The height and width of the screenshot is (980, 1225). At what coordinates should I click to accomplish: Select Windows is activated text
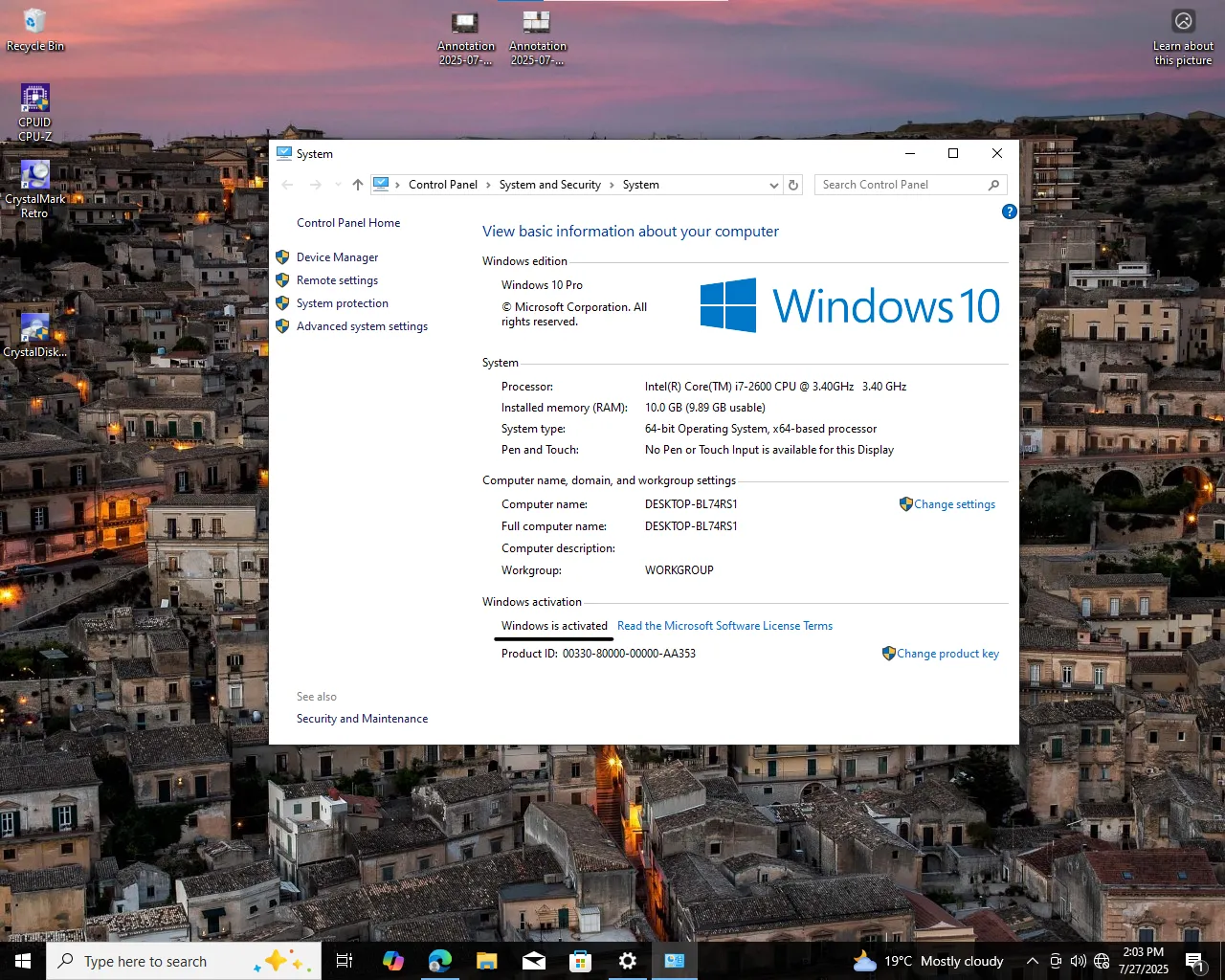[x=554, y=626]
